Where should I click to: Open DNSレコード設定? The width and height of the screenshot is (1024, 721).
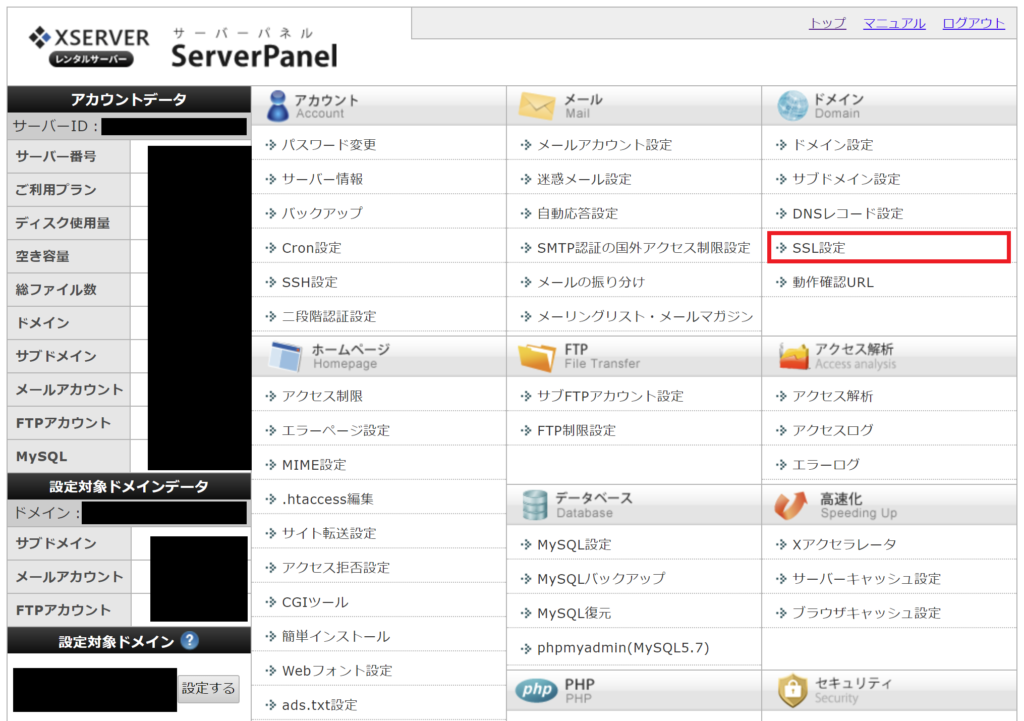[x=848, y=214]
